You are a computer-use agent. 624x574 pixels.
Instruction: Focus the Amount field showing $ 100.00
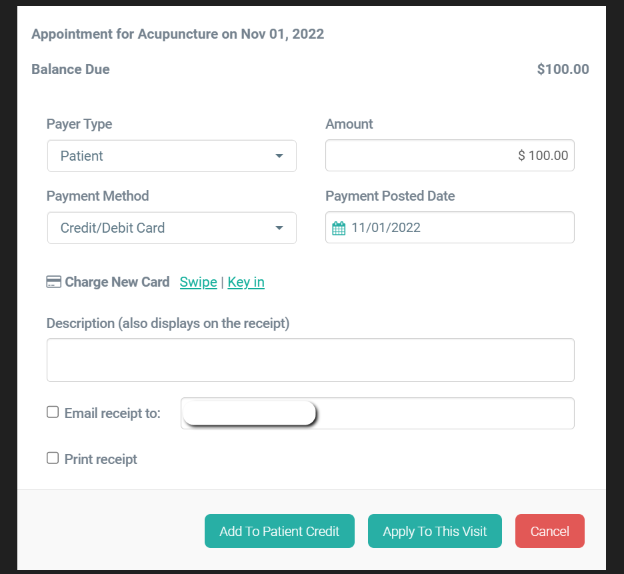pos(450,156)
